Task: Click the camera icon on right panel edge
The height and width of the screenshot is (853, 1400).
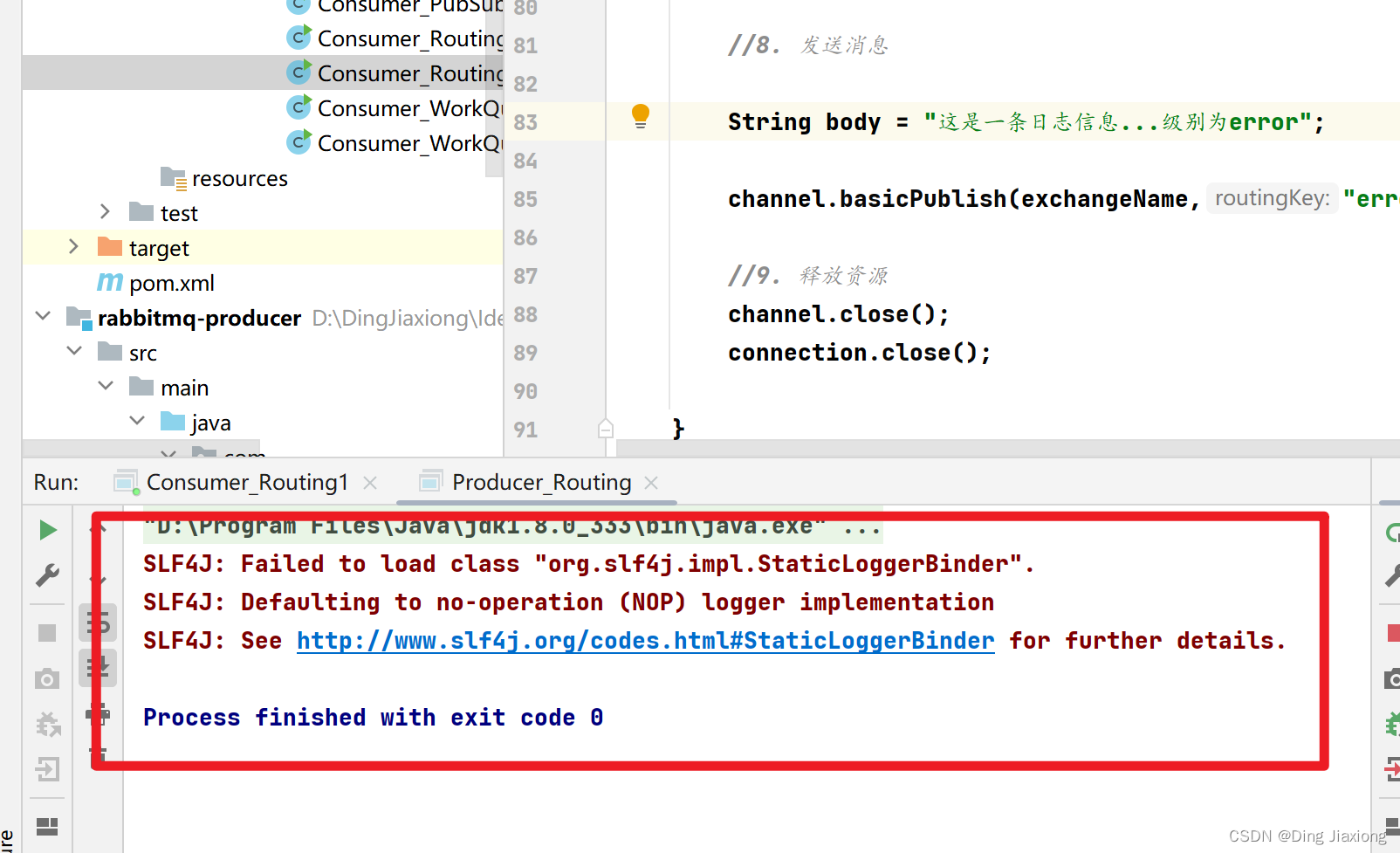Action: tap(1392, 678)
